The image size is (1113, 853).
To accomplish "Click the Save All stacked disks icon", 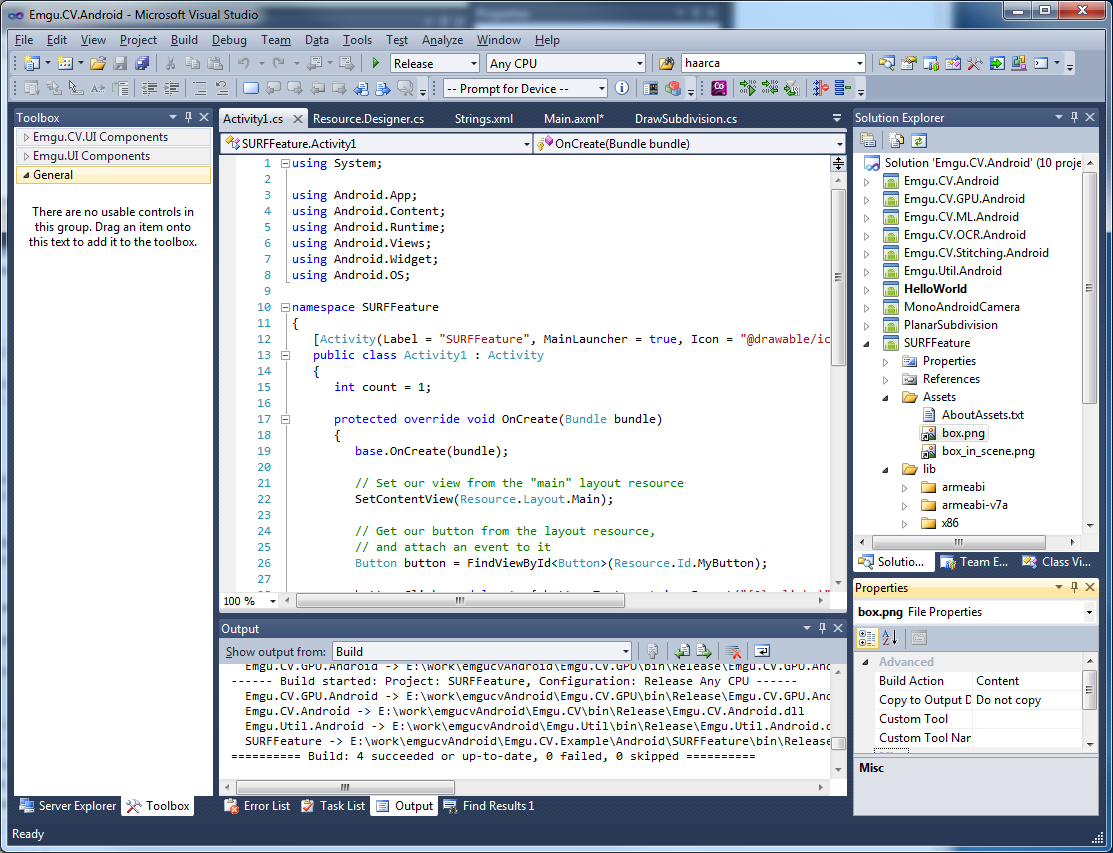I will click(142, 63).
